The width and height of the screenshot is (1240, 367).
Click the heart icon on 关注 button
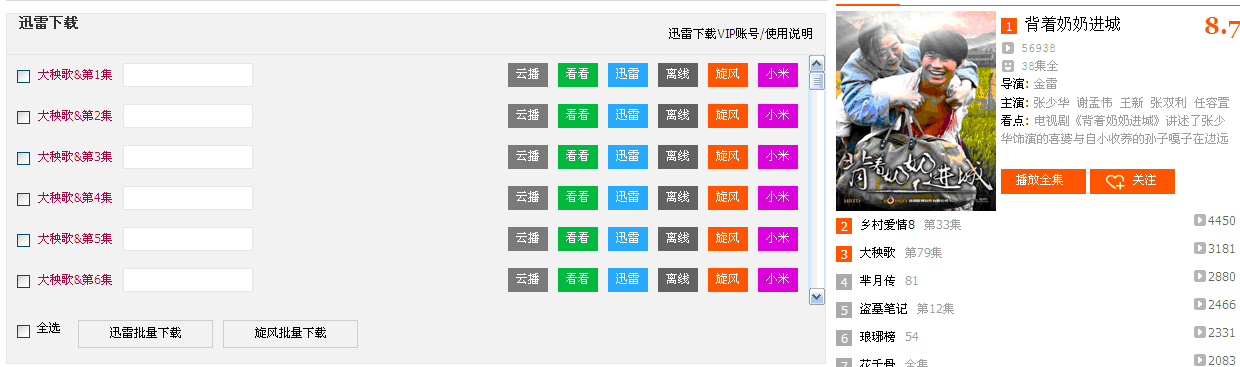point(1115,181)
